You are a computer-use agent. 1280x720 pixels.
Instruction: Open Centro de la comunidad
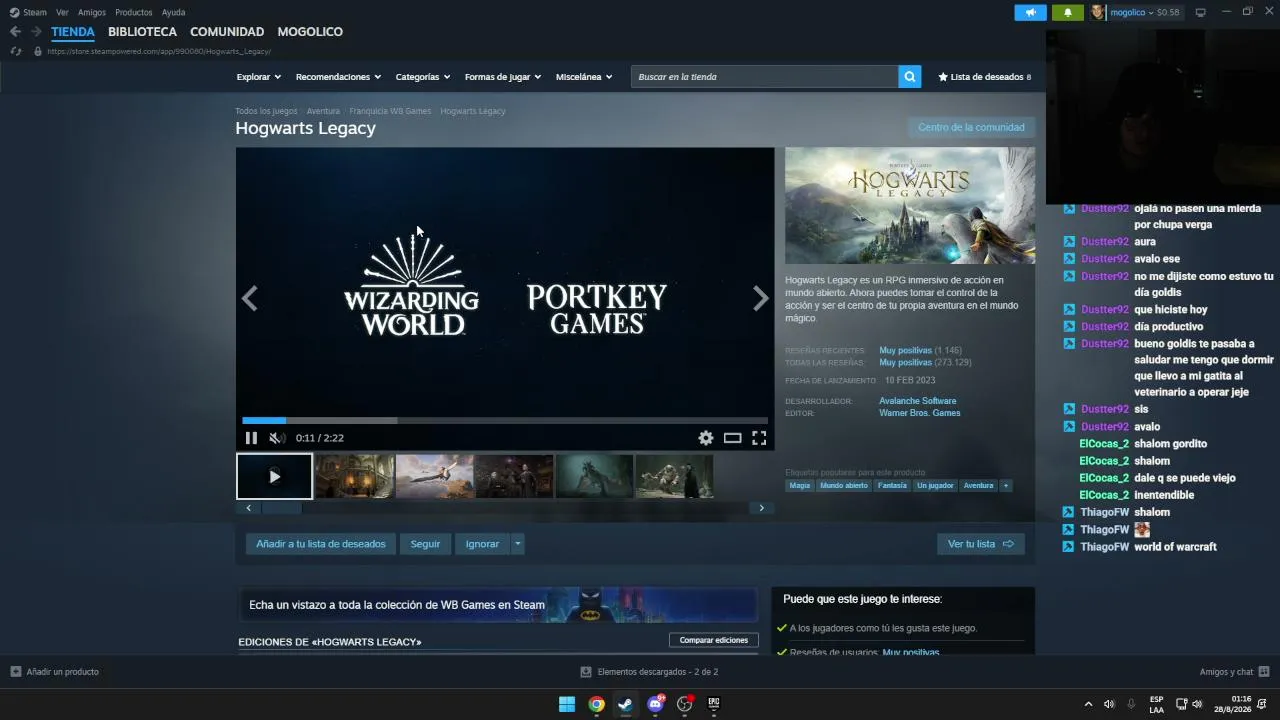(x=971, y=127)
